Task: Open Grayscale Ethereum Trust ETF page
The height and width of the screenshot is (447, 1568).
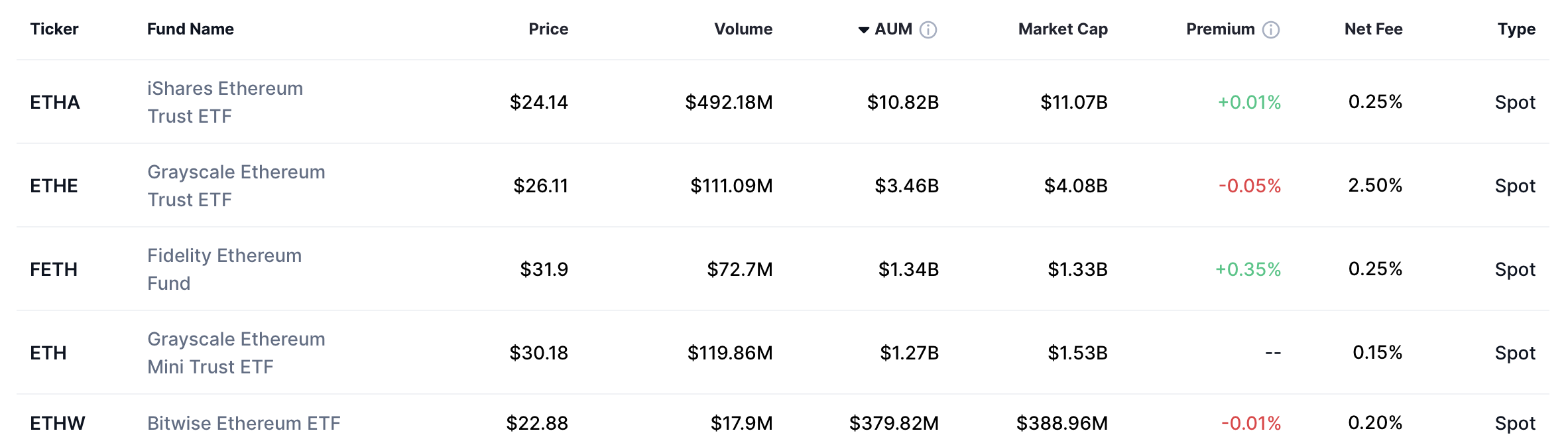Action: [236, 186]
